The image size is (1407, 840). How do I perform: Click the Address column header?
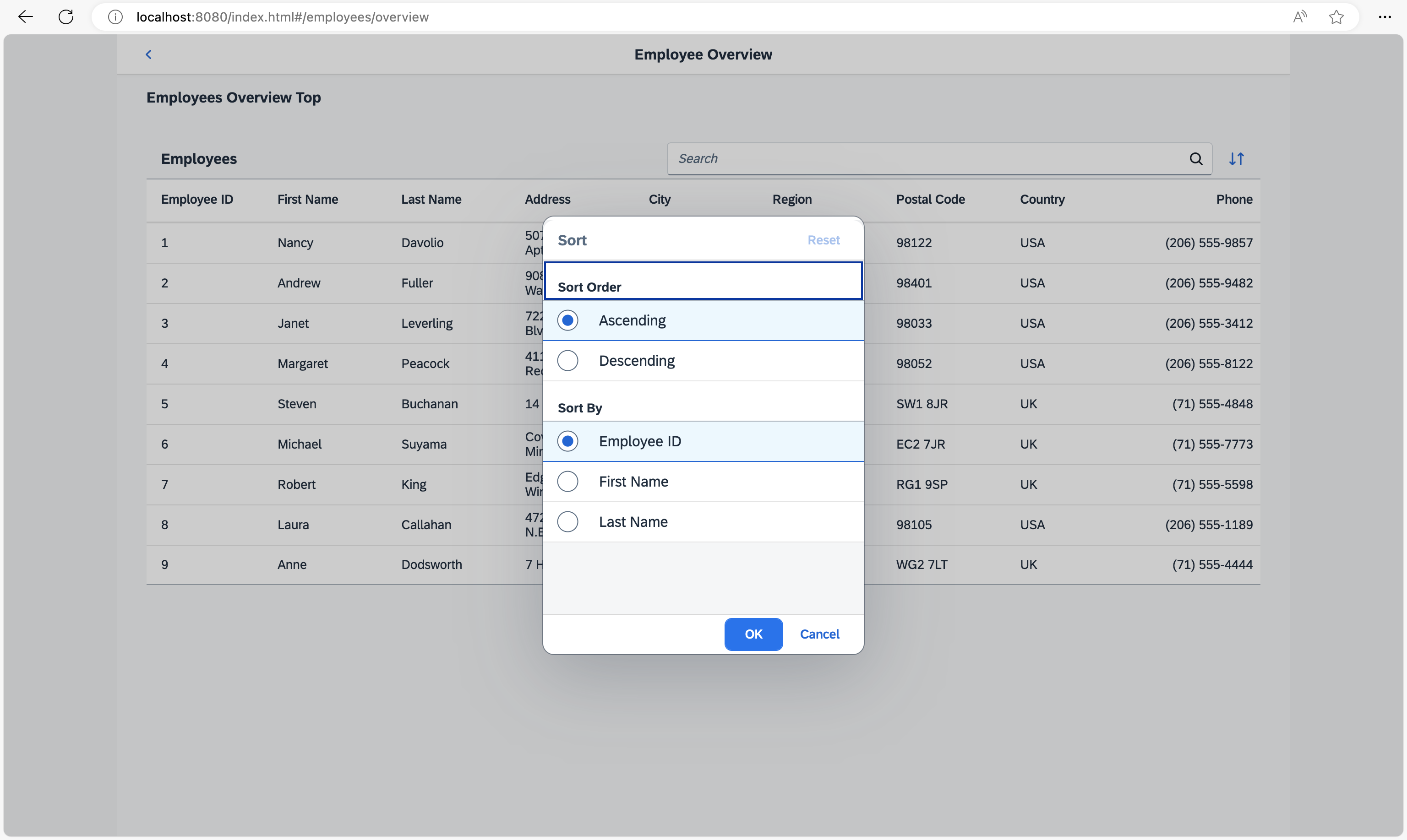[x=547, y=199]
